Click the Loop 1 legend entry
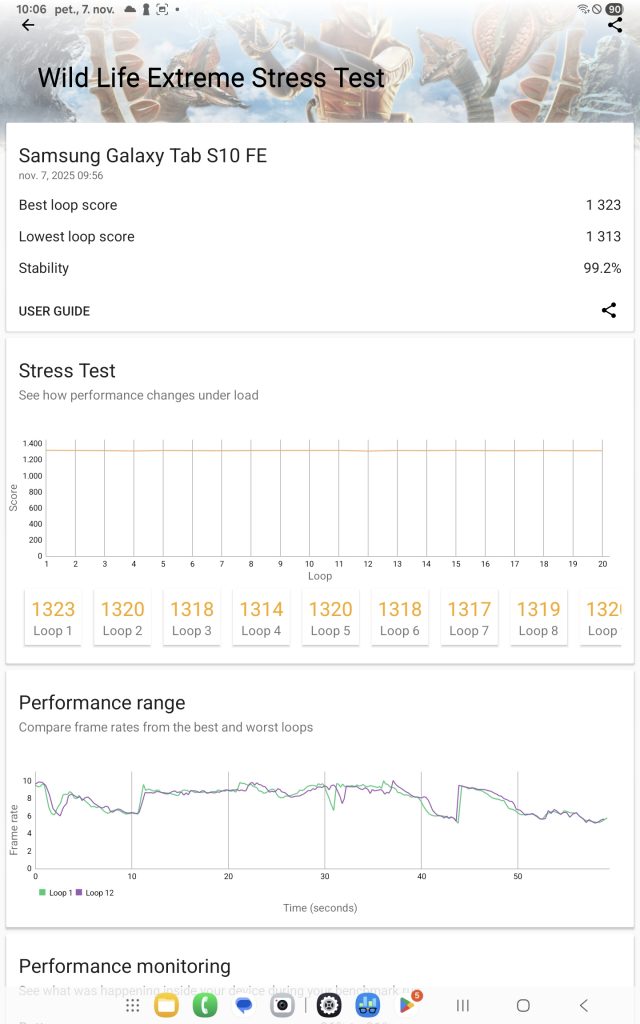This screenshot has height=1024, width=640. point(55,892)
